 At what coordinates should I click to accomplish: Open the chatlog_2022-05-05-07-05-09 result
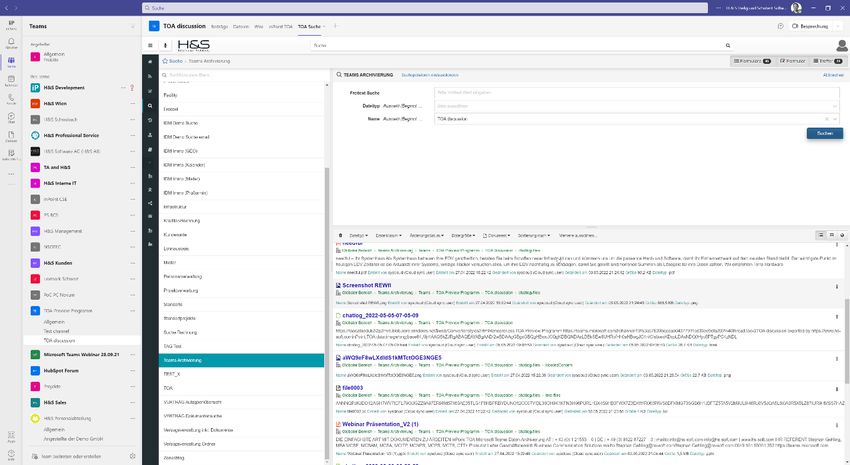tap(380, 315)
